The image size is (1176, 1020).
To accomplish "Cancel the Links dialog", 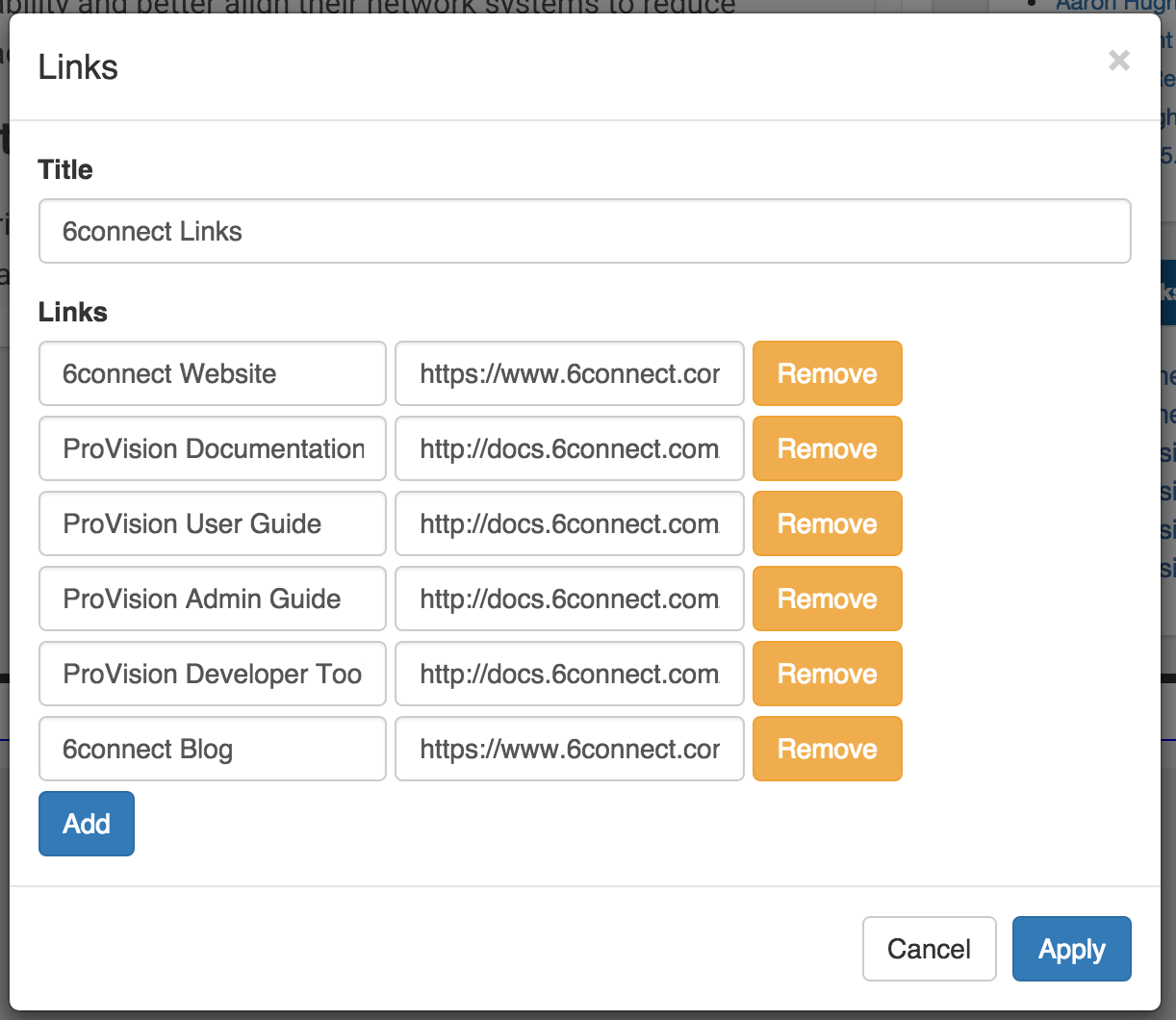I will (x=929, y=949).
